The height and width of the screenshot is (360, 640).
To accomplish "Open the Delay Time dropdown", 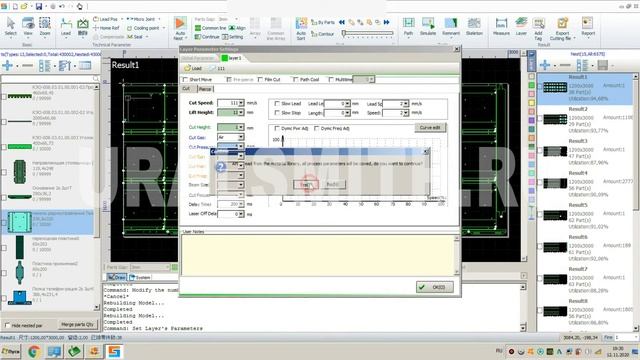I will tap(241, 204).
